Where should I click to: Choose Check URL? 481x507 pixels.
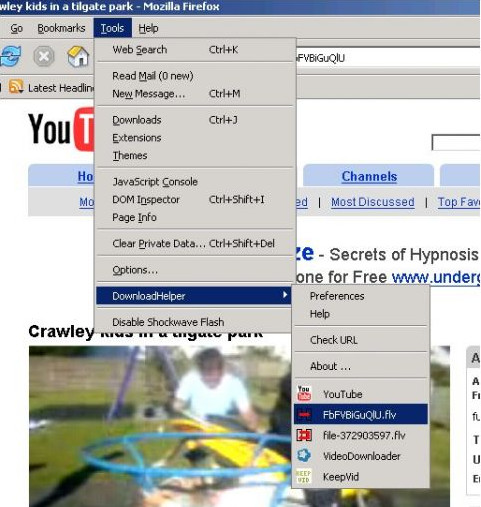[x=361, y=340]
